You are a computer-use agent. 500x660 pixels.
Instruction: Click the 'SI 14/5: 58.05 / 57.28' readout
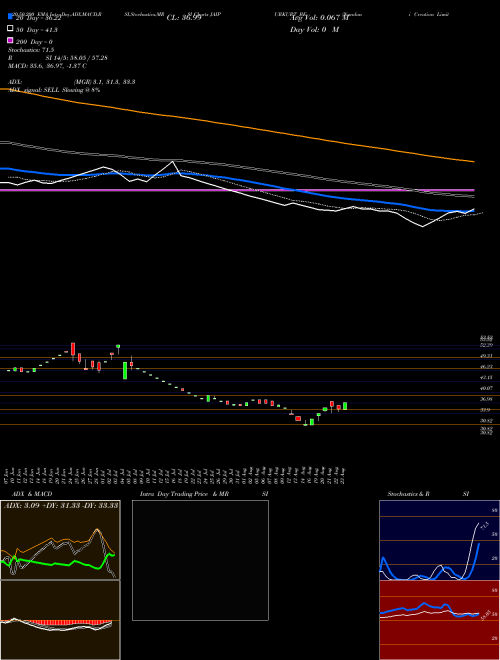pos(77,58)
